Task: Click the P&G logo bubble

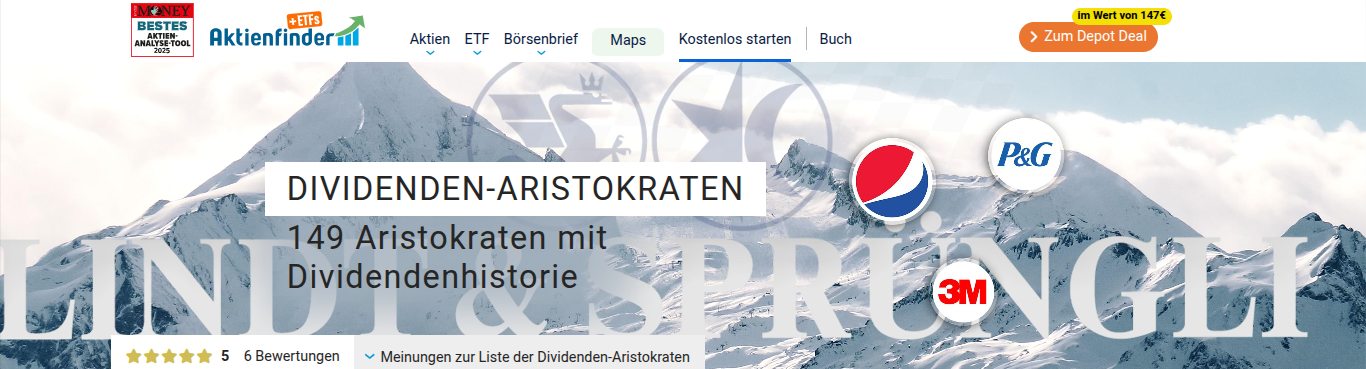Action: (1025, 156)
